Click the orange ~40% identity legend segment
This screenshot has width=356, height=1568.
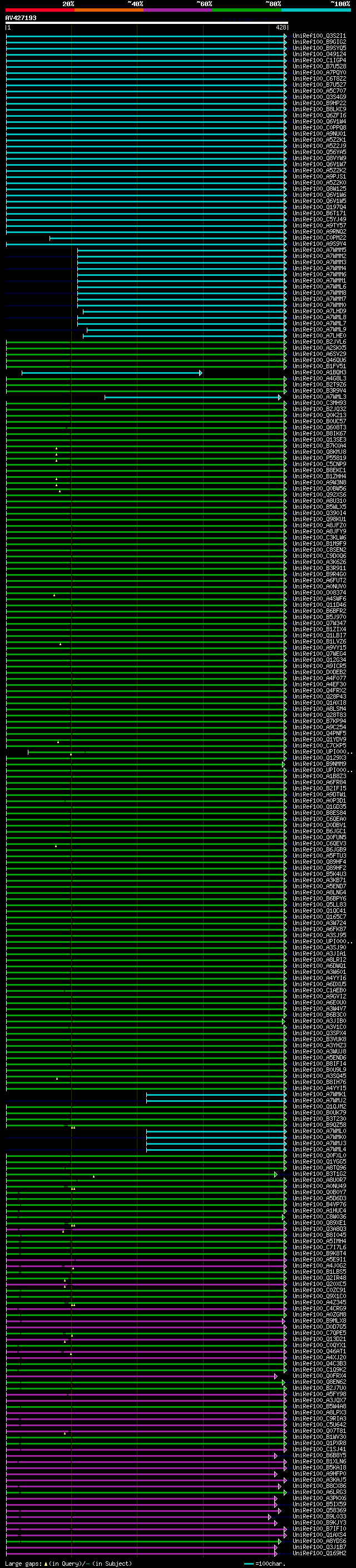(x=109, y=11)
